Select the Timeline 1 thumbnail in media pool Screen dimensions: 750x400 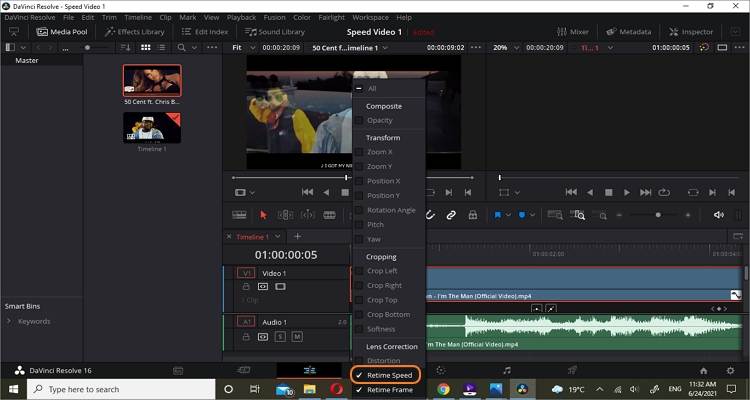click(x=152, y=128)
